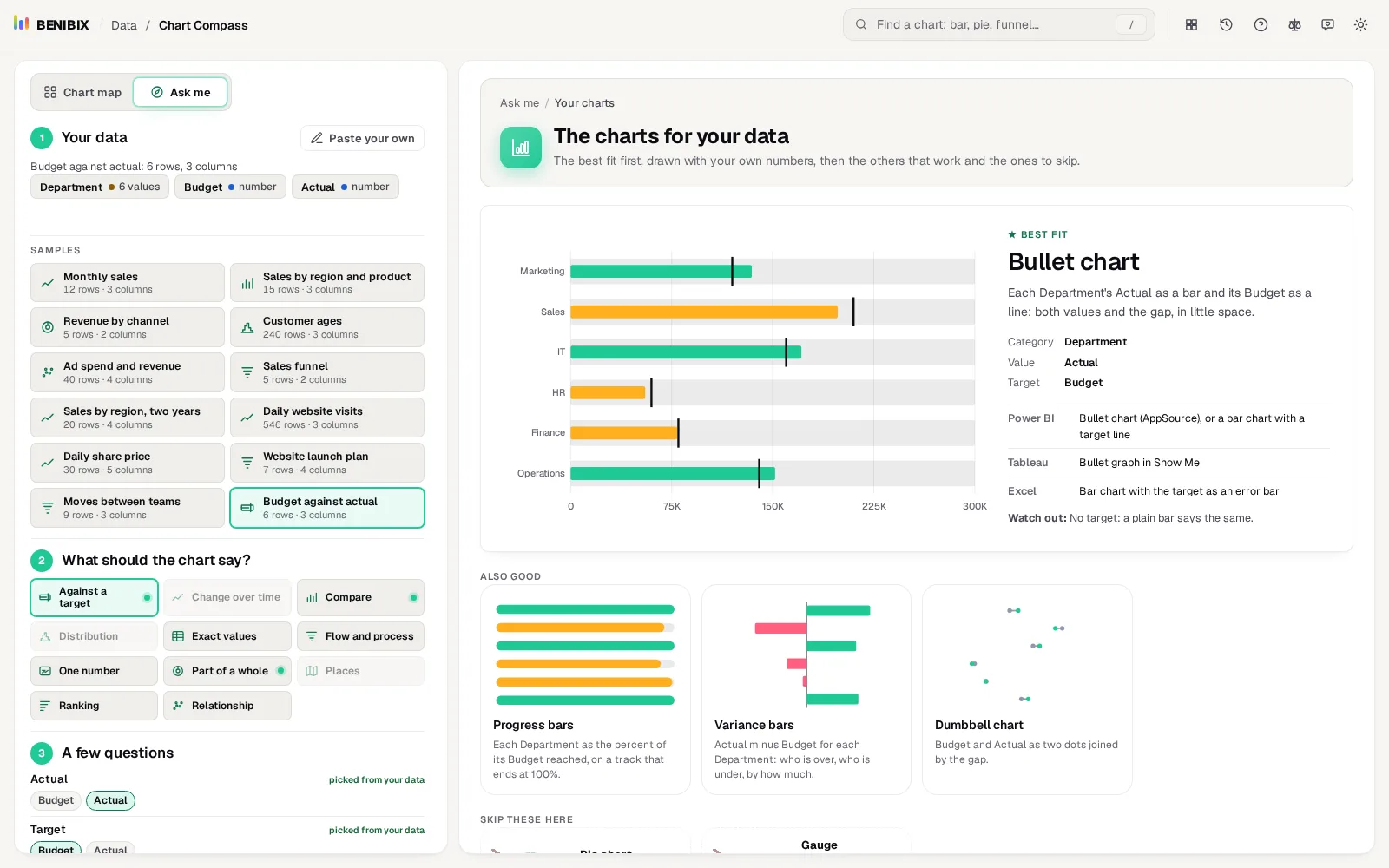Toggle the light theme sun icon
The image size is (1389, 868).
click(1360, 25)
